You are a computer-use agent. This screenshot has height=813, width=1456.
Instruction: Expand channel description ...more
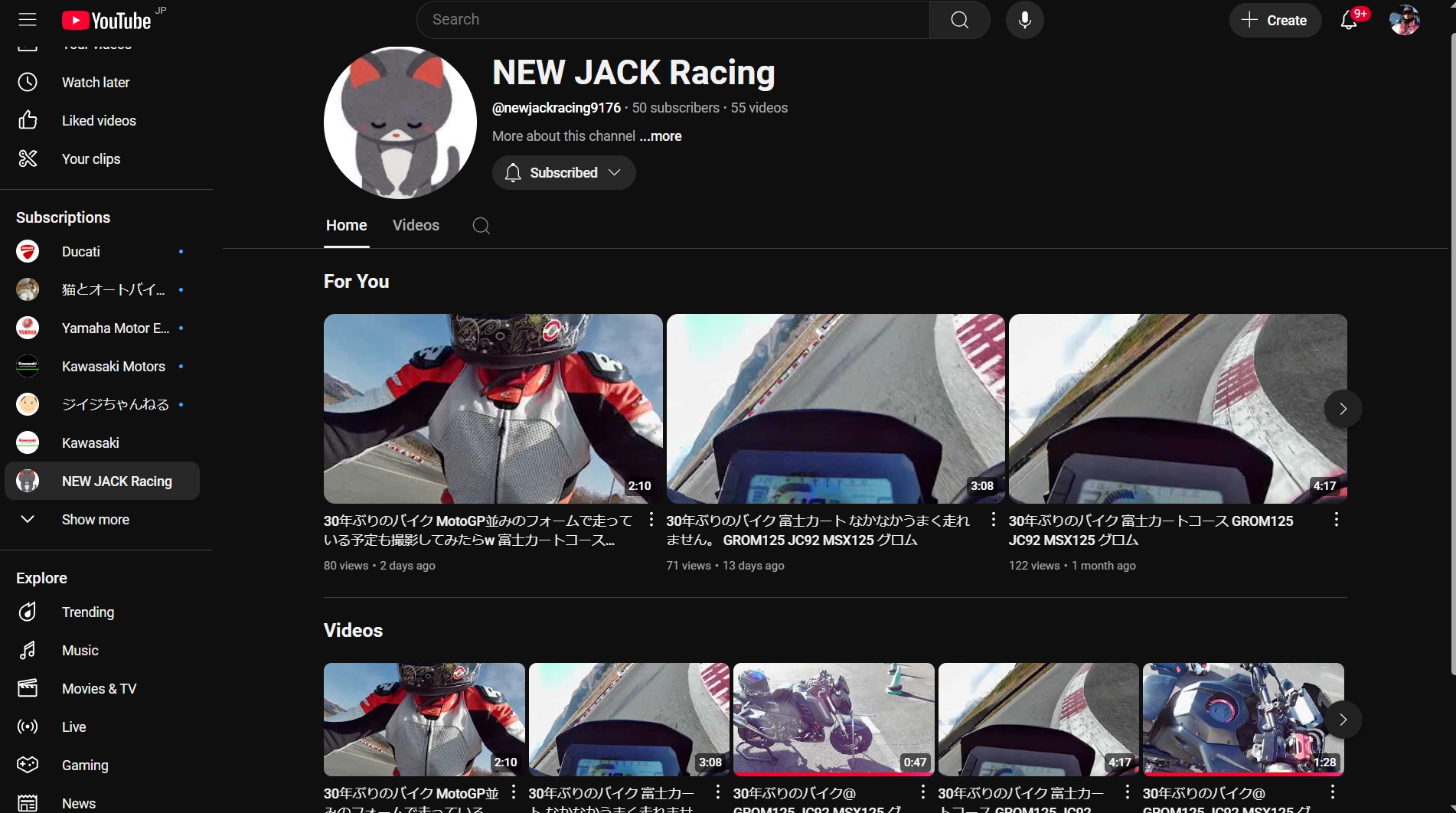coord(661,136)
